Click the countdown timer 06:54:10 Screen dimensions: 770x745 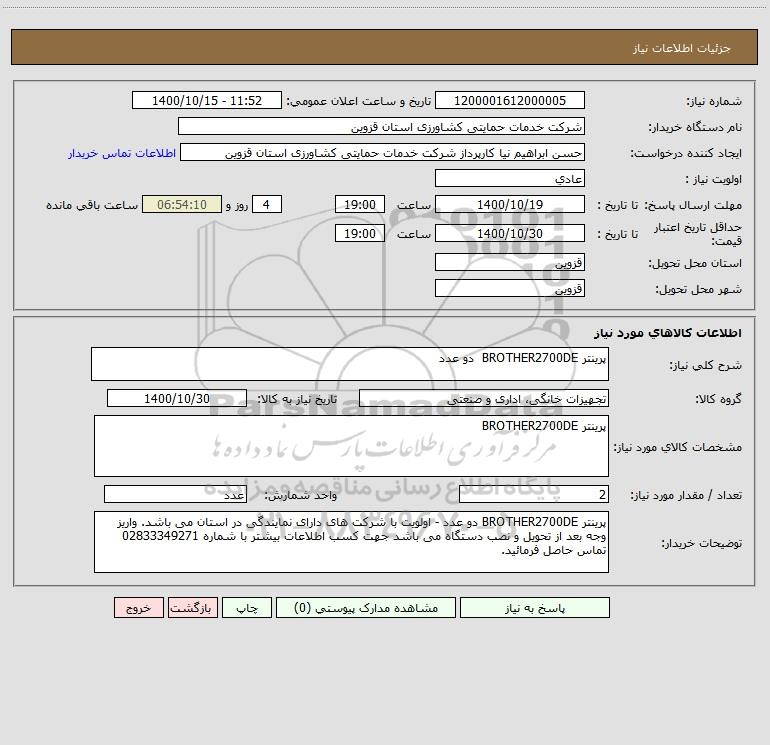tap(182, 204)
